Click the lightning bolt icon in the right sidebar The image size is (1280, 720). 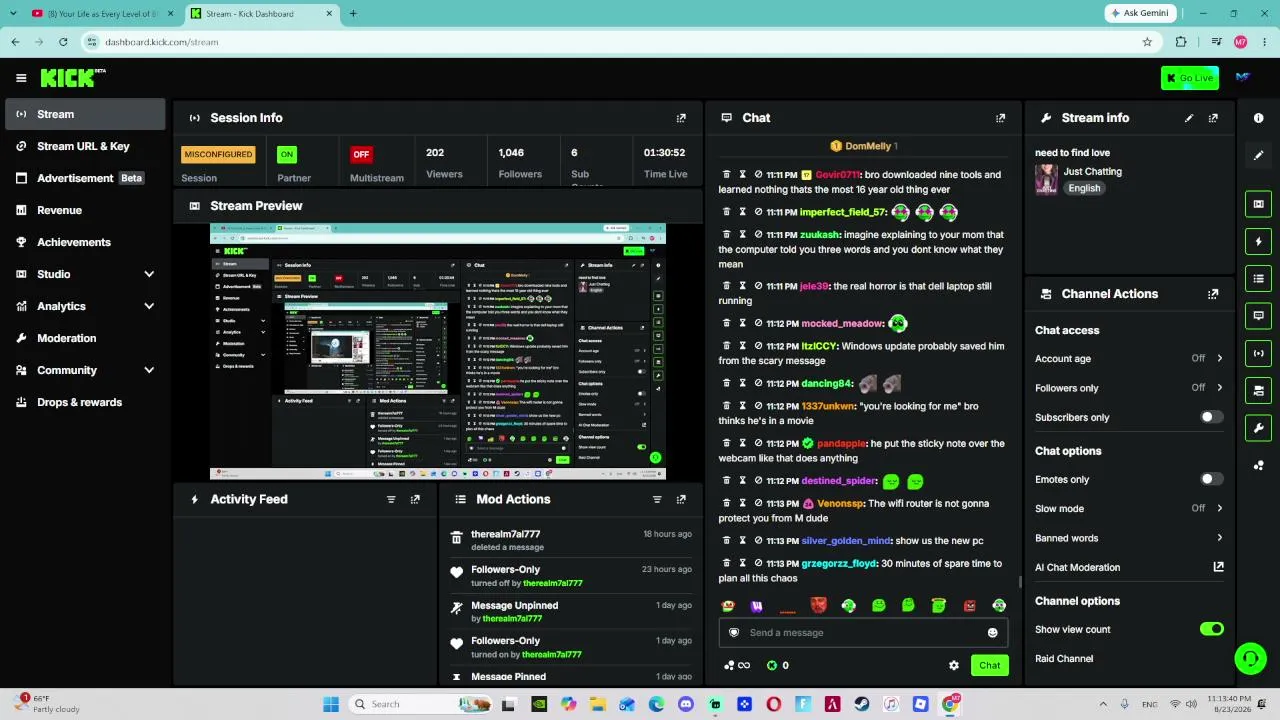(x=1258, y=241)
